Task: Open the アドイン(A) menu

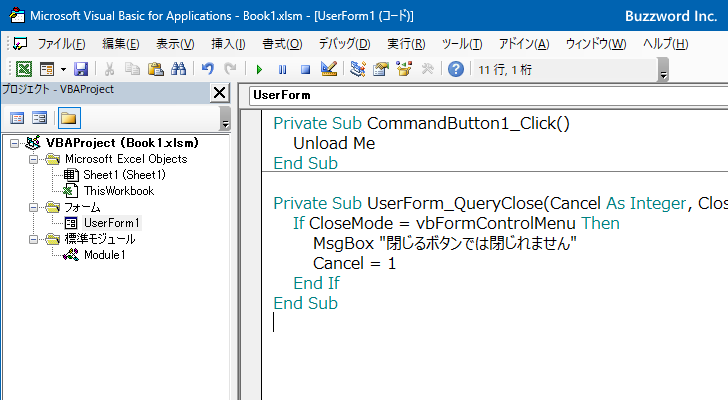Action: tap(524, 44)
